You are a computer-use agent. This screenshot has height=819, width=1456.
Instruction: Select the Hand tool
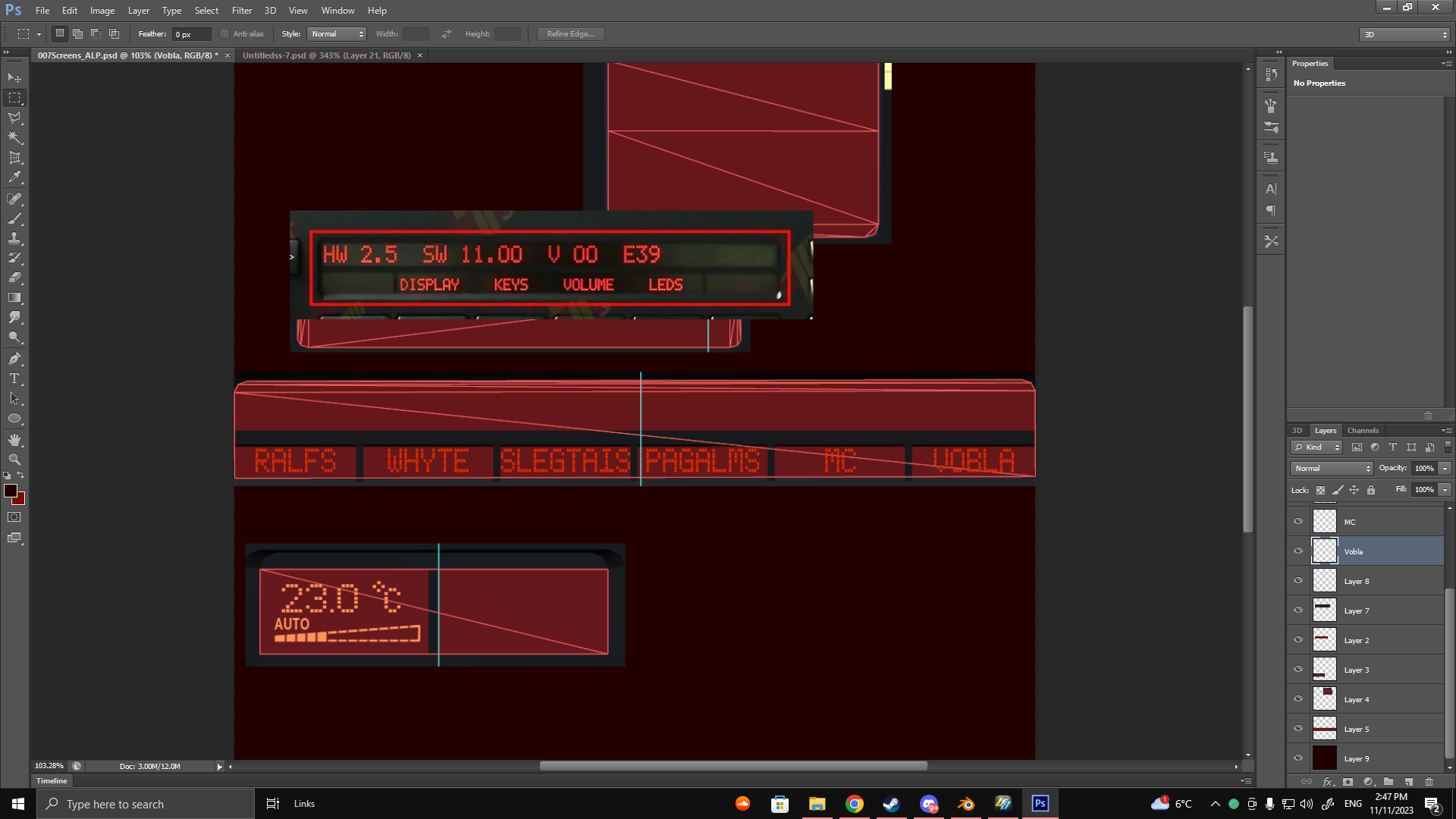(14, 440)
